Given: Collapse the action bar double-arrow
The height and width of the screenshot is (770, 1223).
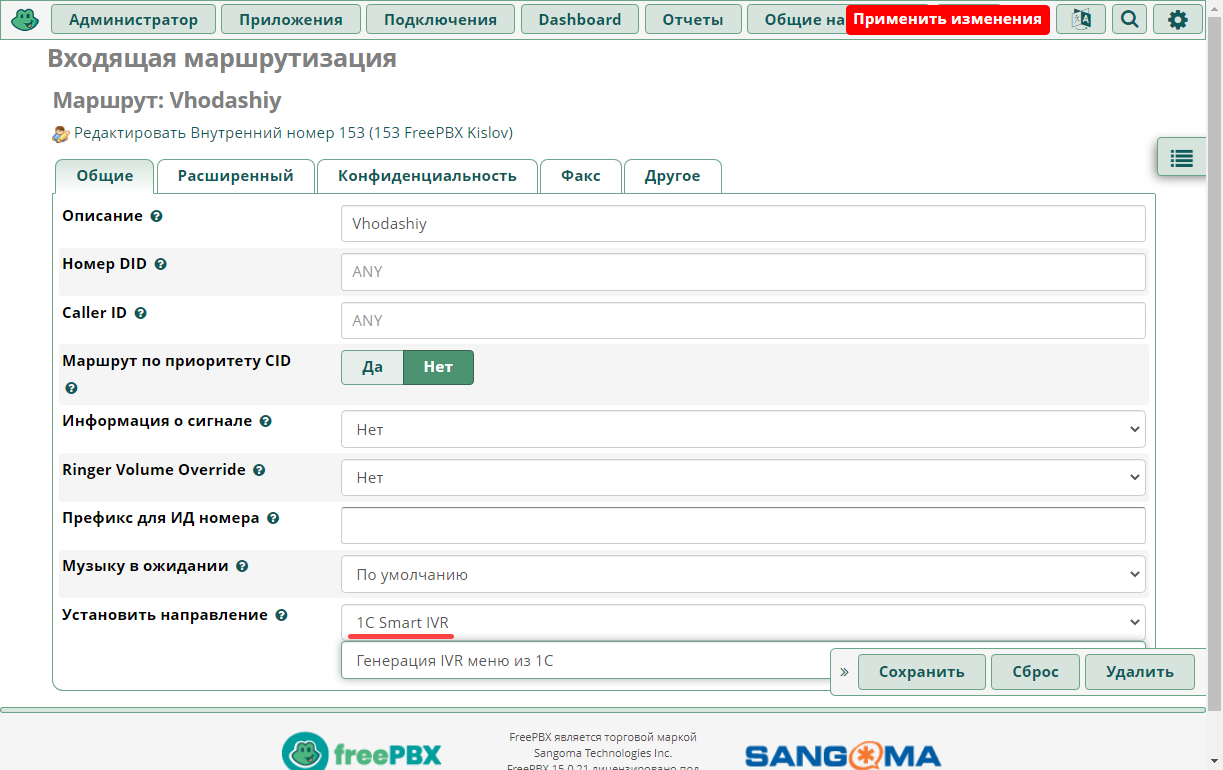Looking at the screenshot, I should tap(844, 672).
